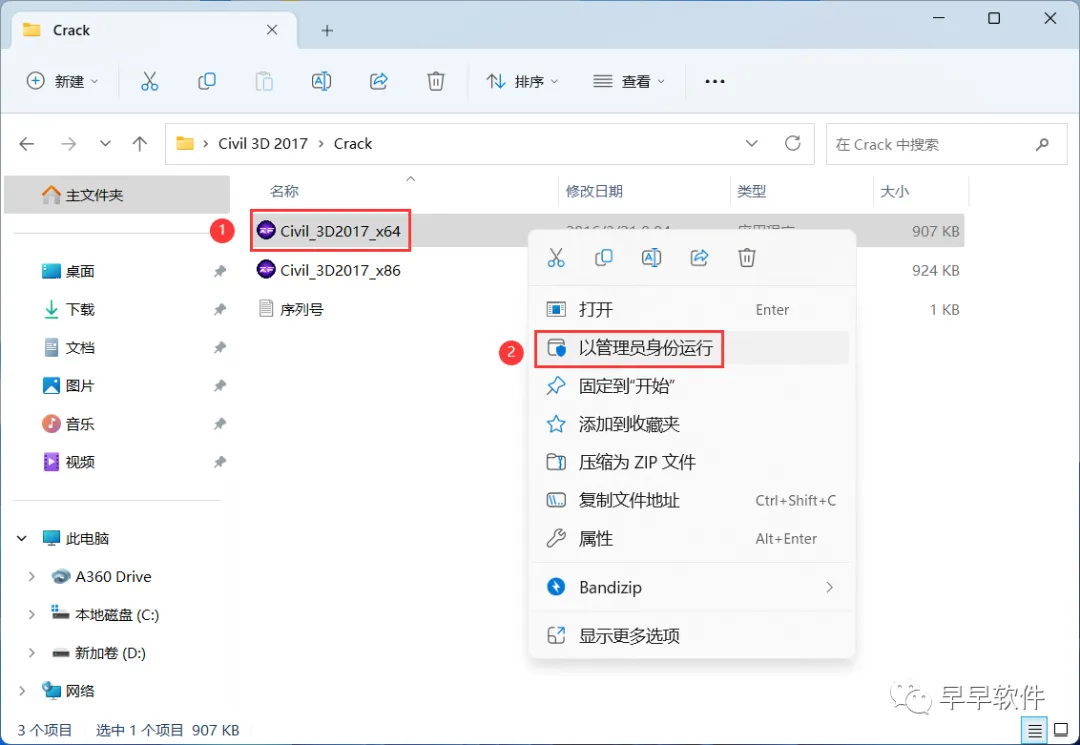The width and height of the screenshot is (1080, 745).
Task: Close the Crack tab
Action: (x=272, y=30)
